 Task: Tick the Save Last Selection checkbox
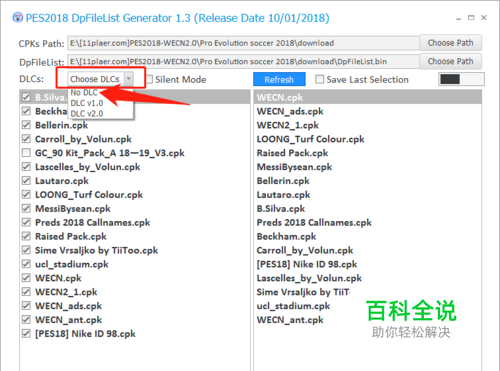coord(319,79)
